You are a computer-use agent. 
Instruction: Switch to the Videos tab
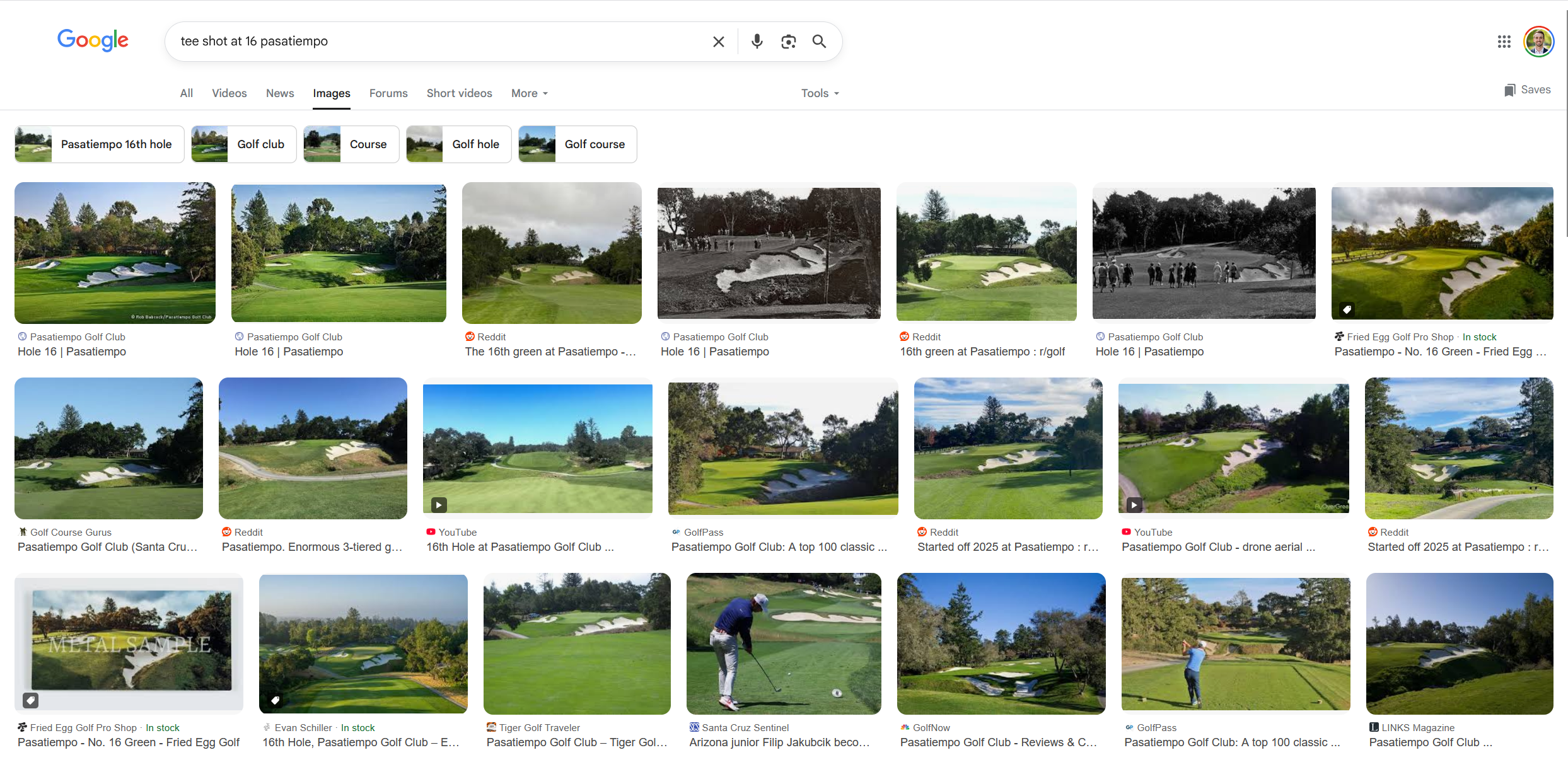tap(229, 93)
